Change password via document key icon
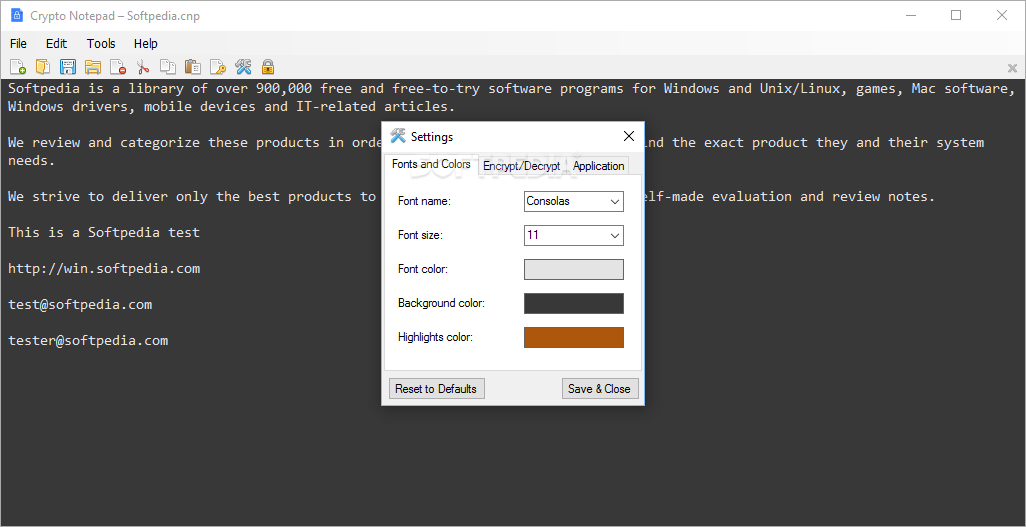This screenshot has height=527, width=1026. (x=218, y=67)
